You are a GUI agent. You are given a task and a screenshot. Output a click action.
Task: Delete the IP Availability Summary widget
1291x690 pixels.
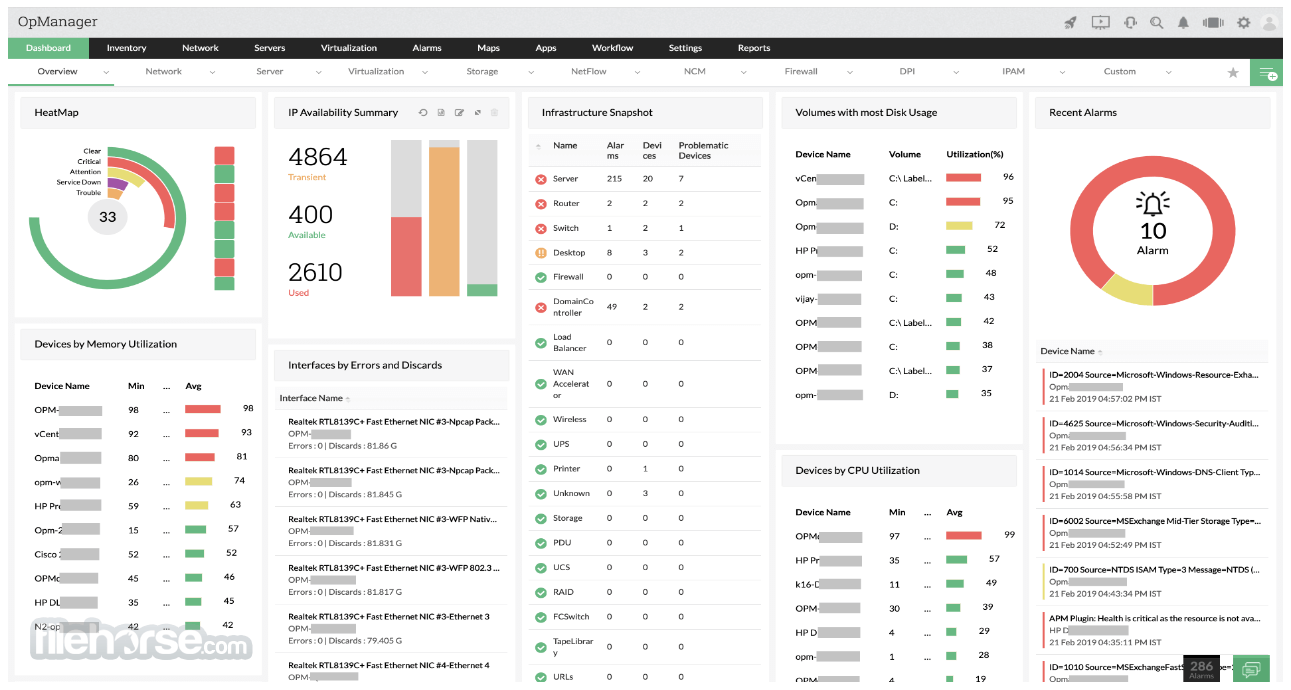coord(494,113)
